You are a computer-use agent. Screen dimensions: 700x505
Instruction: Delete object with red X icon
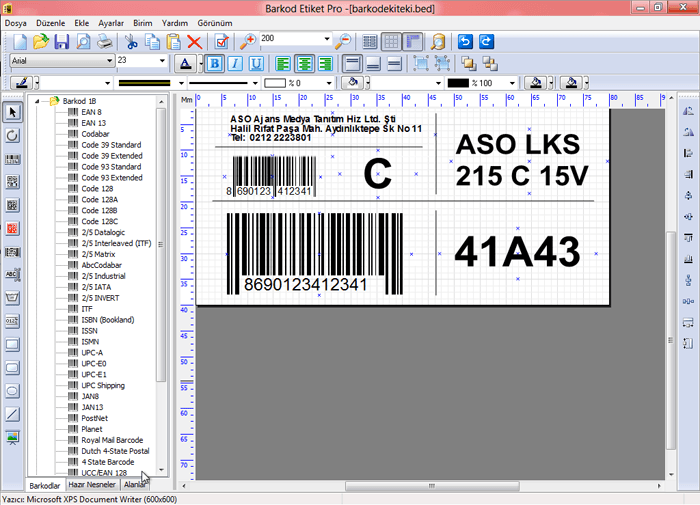(x=195, y=42)
